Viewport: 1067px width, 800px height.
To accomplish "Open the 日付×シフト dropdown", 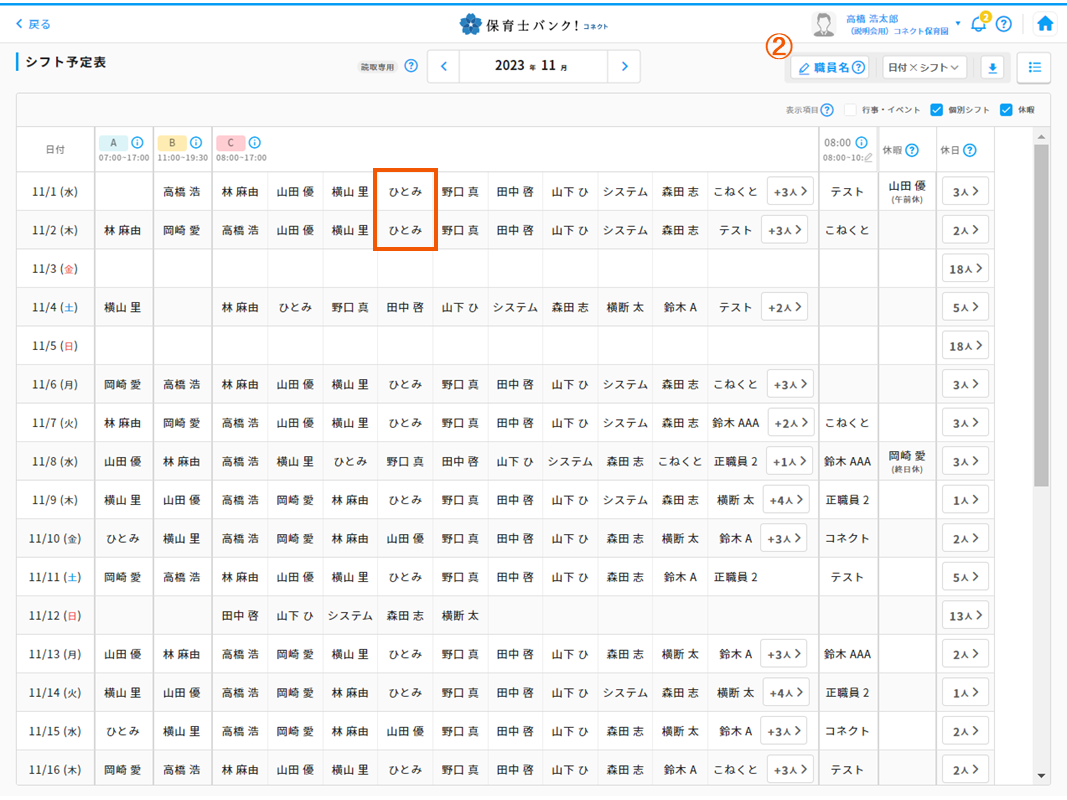I will pyautogui.click(x=925, y=68).
